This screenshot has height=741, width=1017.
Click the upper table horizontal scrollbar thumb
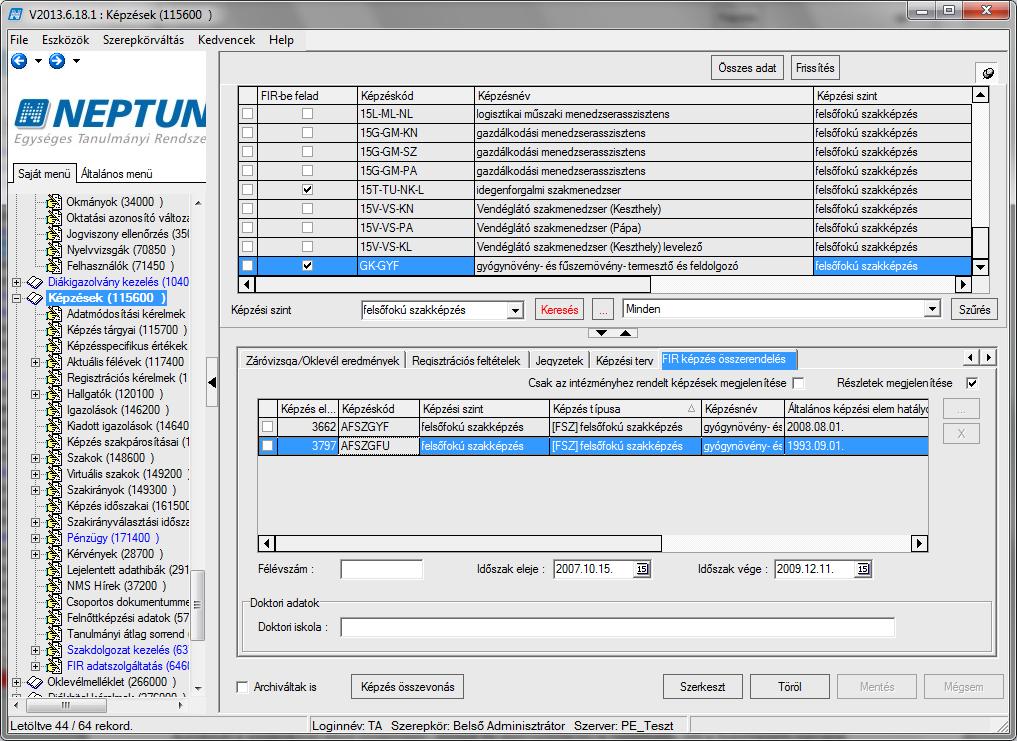(x=453, y=284)
